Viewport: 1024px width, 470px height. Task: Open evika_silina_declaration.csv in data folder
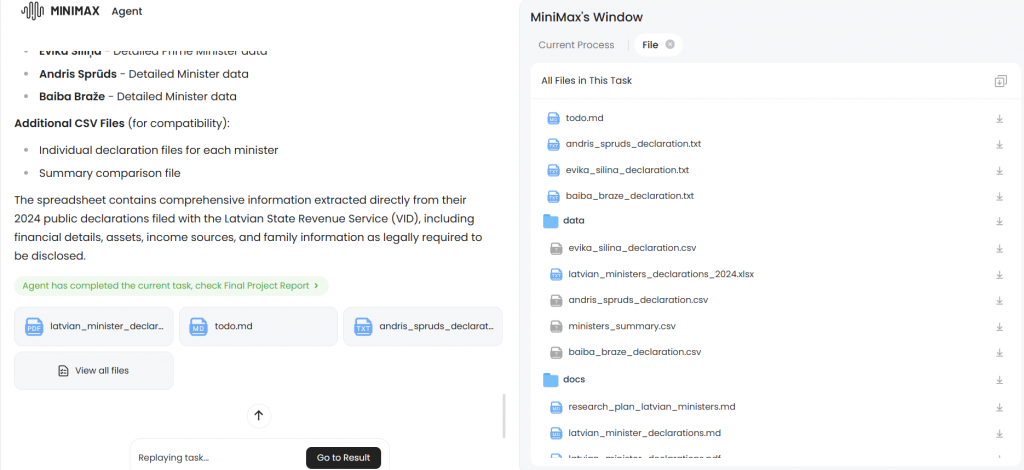click(632, 248)
